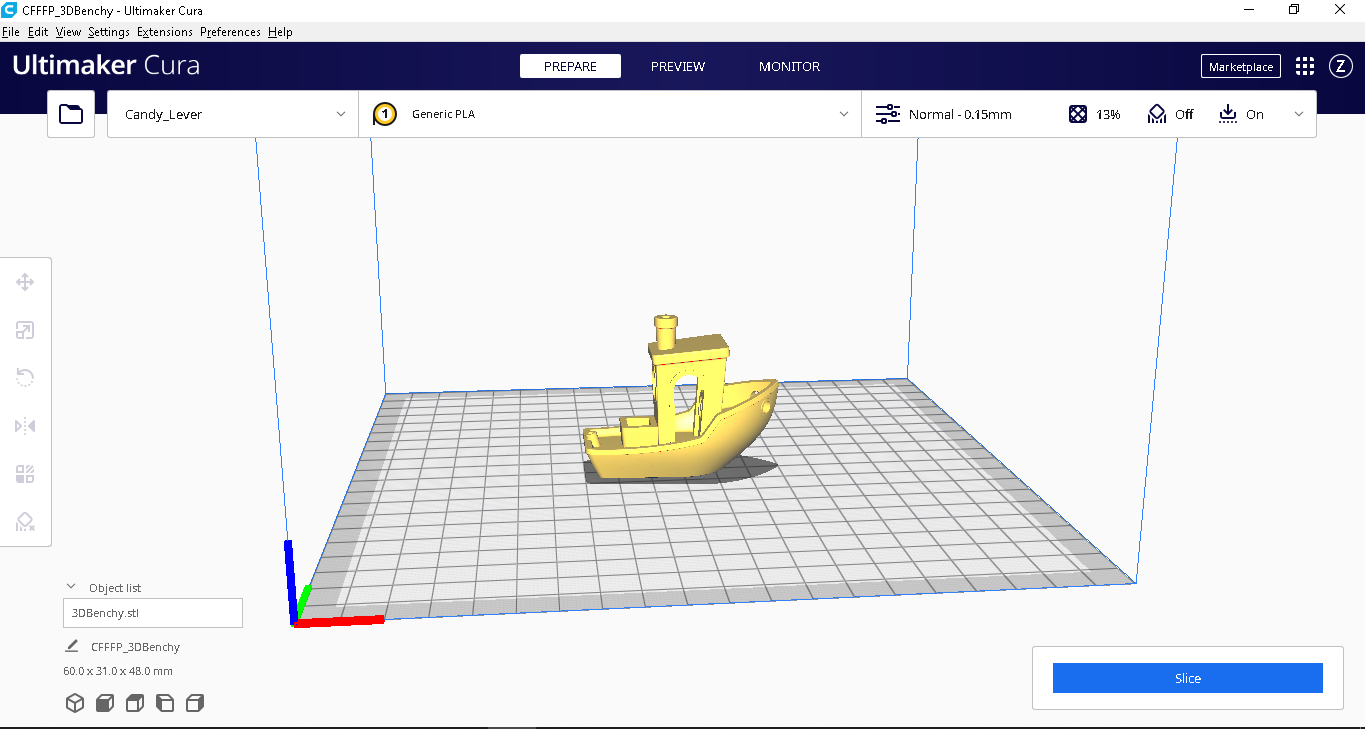Expand the print settings panel chevron
Image resolution: width=1365 pixels, height=729 pixels.
click(x=1299, y=114)
